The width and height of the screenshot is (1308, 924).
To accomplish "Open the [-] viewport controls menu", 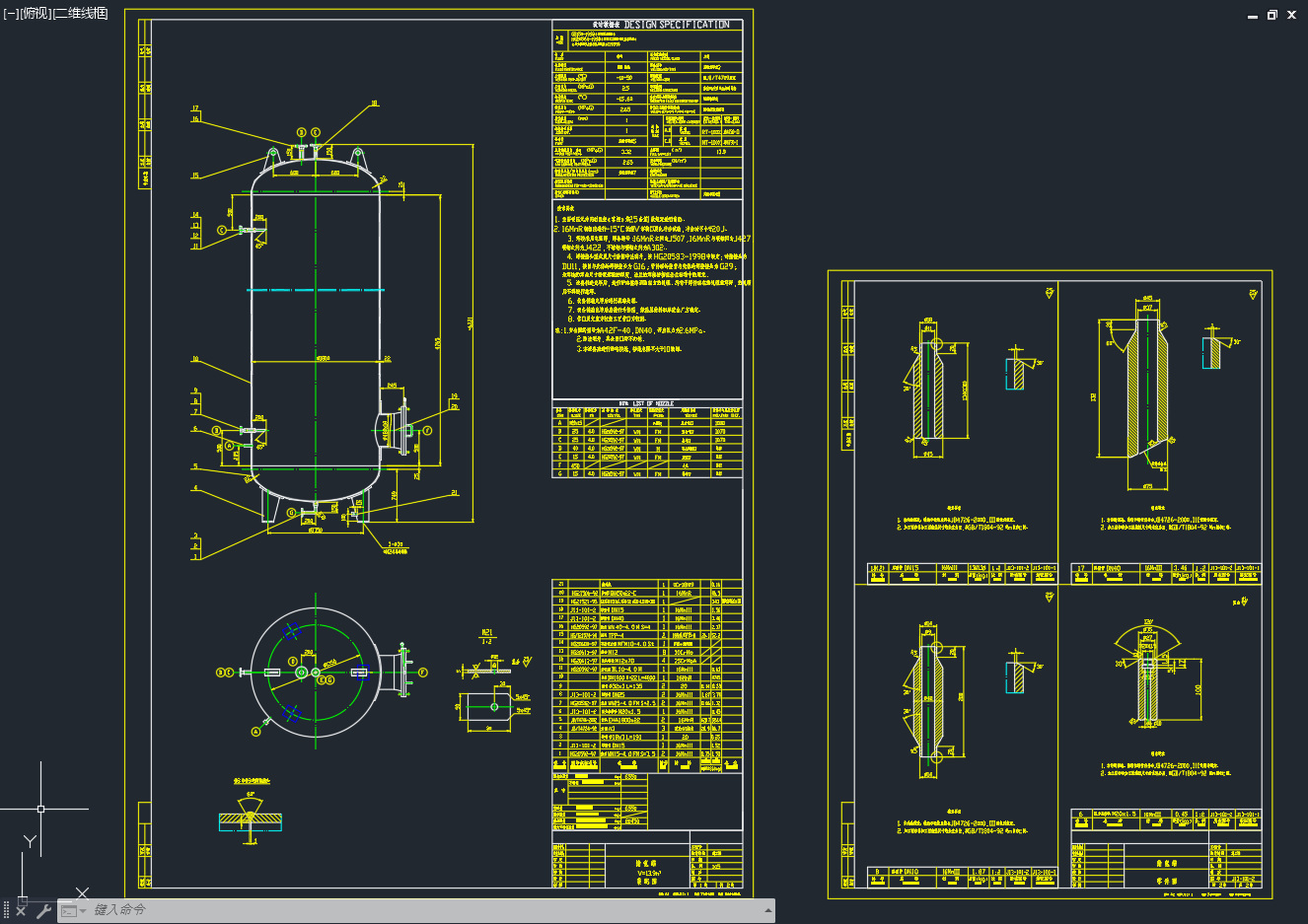I will coord(11,14).
